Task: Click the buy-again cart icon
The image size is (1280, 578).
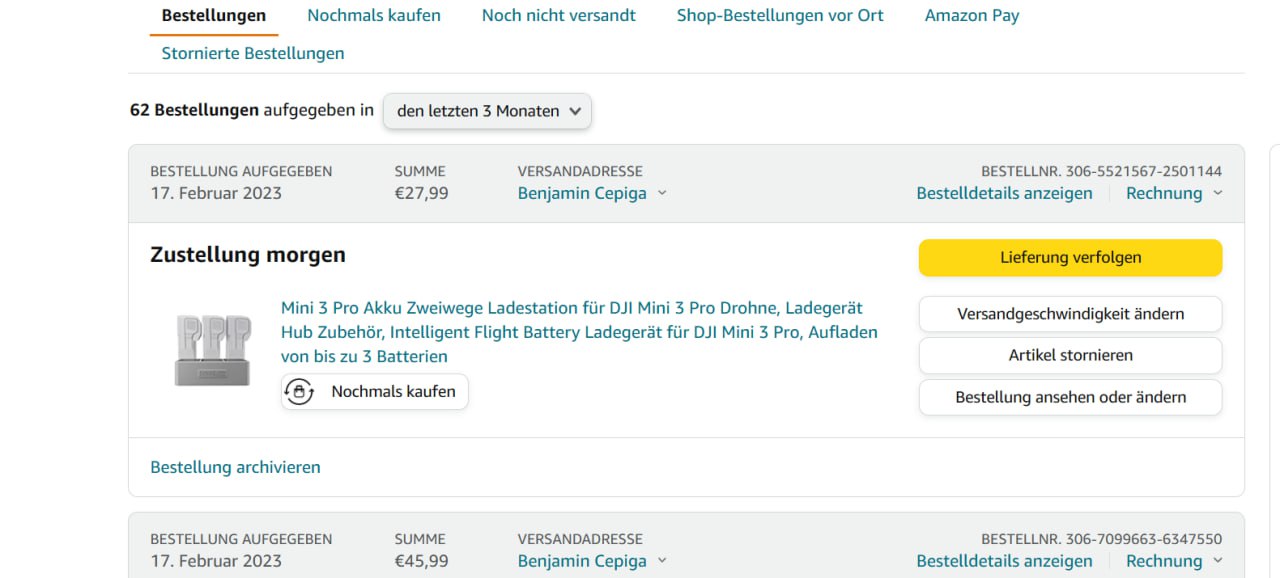Action: [x=300, y=392]
